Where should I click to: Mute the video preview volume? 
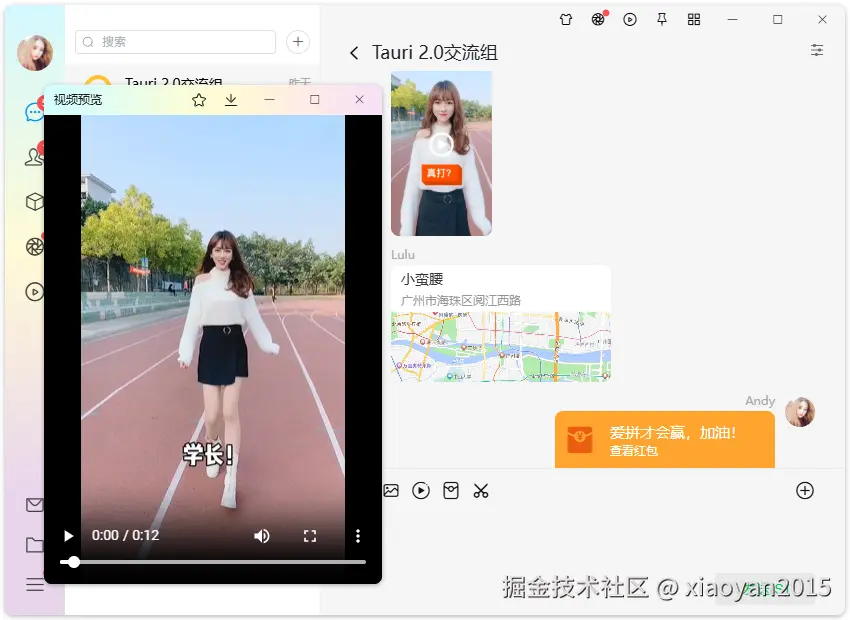point(261,536)
